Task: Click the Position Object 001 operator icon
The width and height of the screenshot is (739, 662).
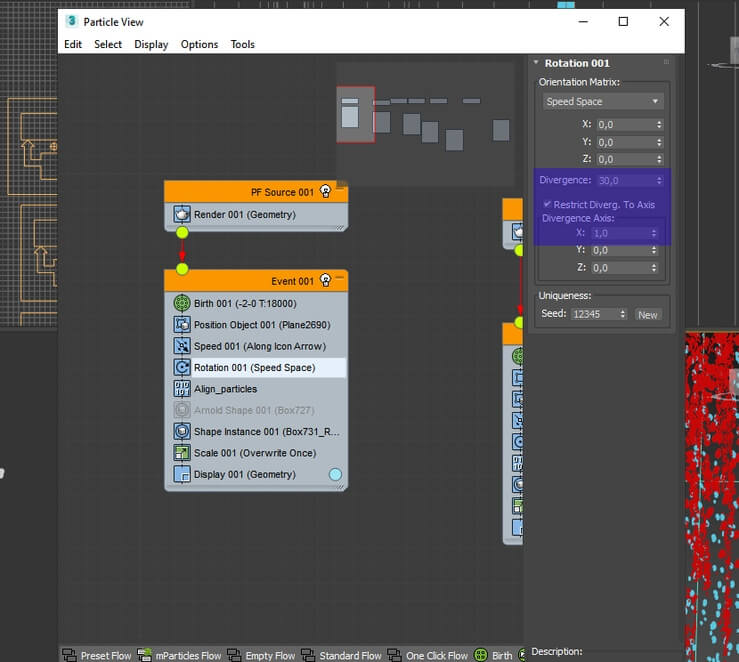Action: 182,324
